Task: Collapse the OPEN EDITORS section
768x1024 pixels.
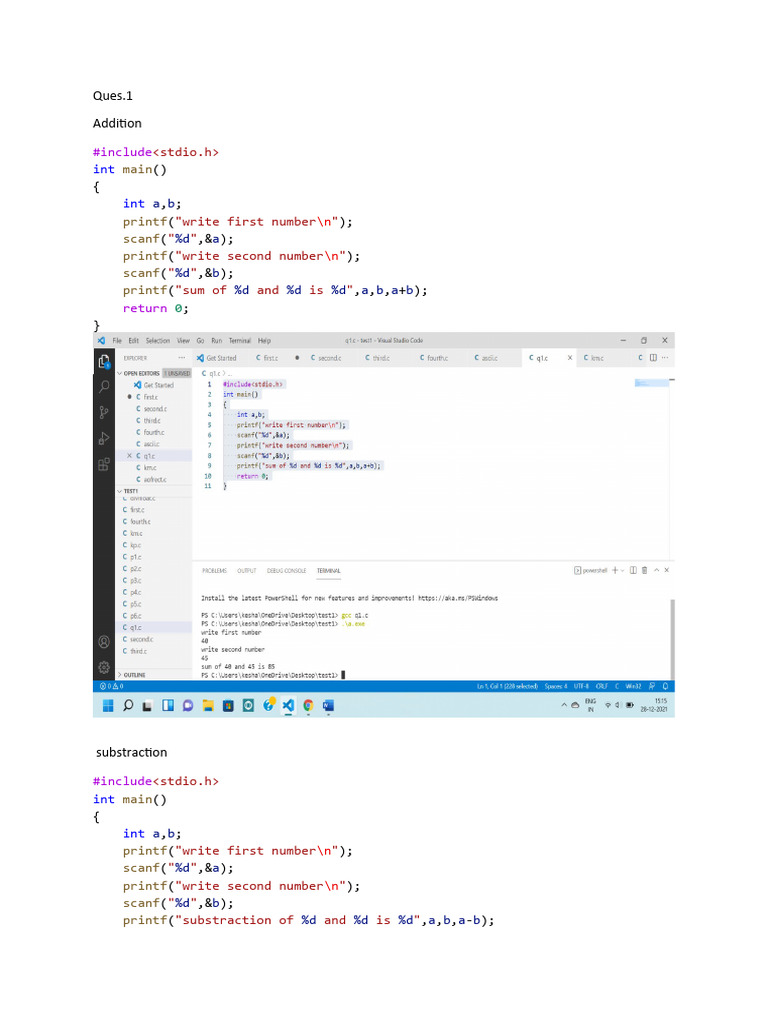Action: click(x=120, y=373)
